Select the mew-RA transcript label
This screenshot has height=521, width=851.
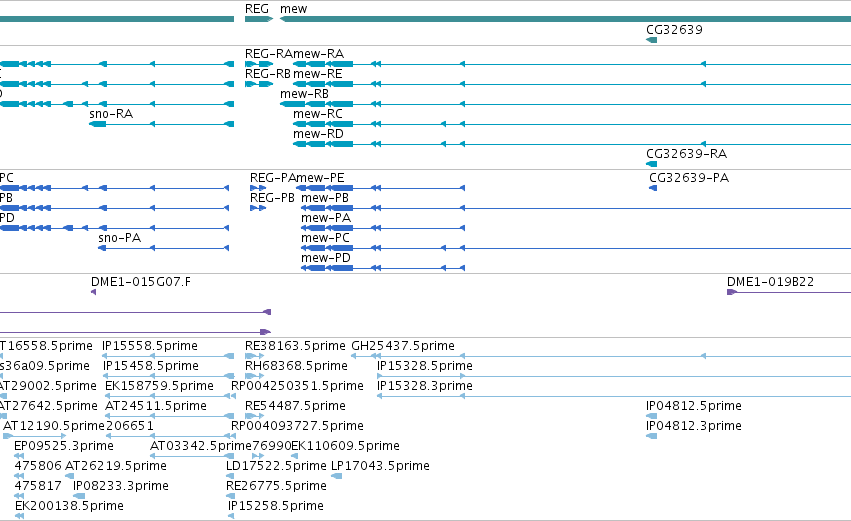pos(319,54)
